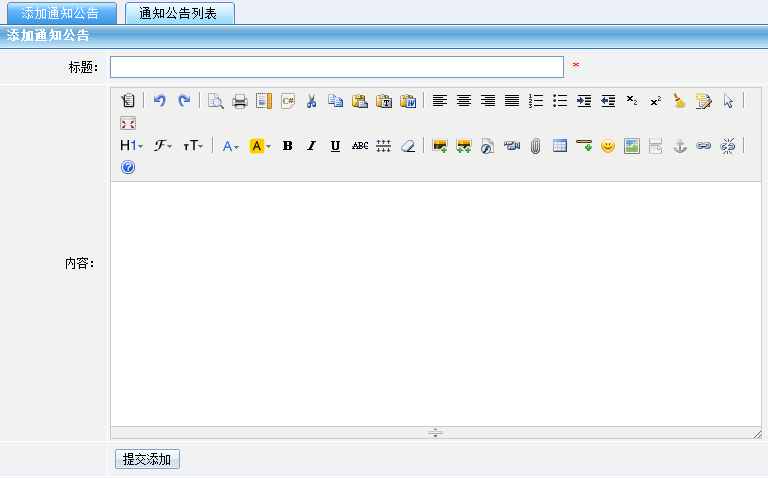Viewport: 768px width, 478px height.
Task: Open the H1 heading dropdown
Action: (131, 146)
